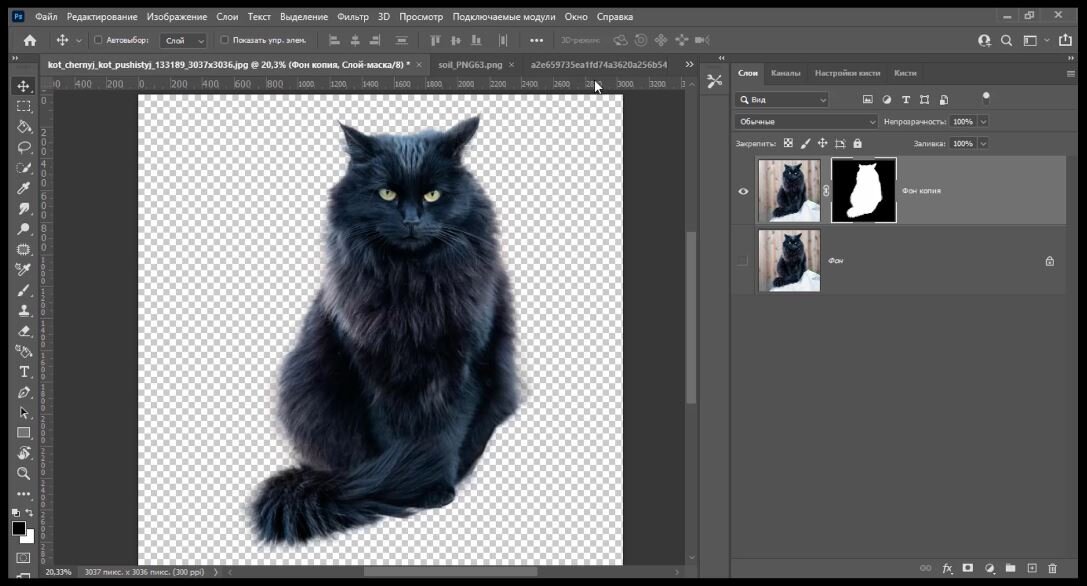Enable the Автовыбор checkbox
This screenshot has width=1087, height=586.
(98, 40)
